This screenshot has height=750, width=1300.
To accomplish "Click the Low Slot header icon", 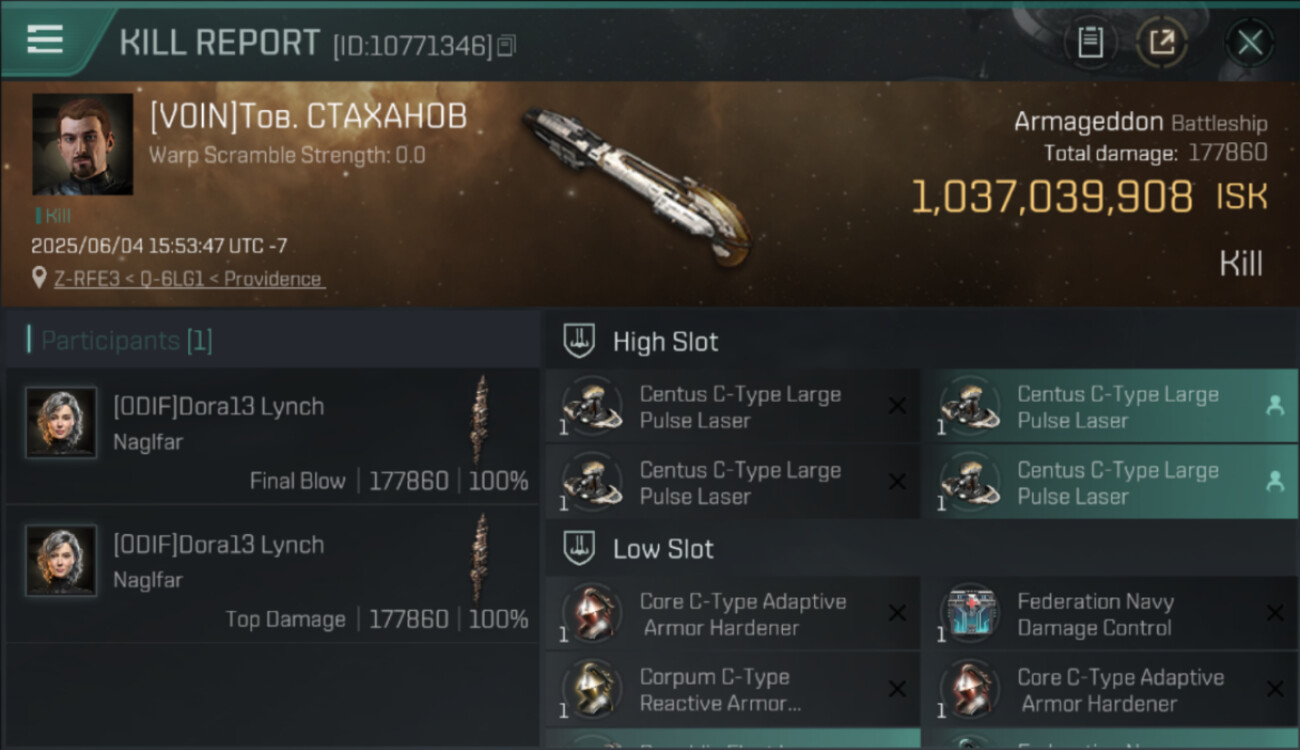I will 580,548.
